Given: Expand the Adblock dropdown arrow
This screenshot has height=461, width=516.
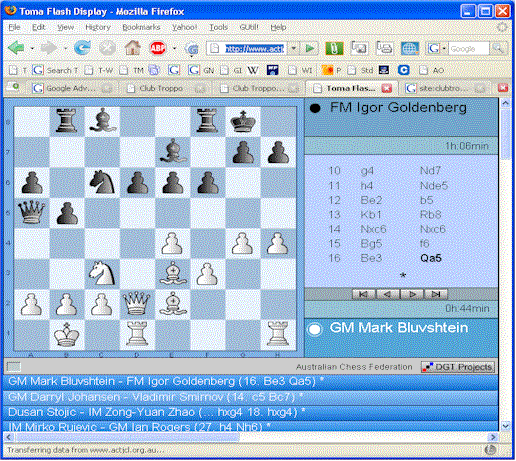Looking at the screenshot, I should click(174, 49).
